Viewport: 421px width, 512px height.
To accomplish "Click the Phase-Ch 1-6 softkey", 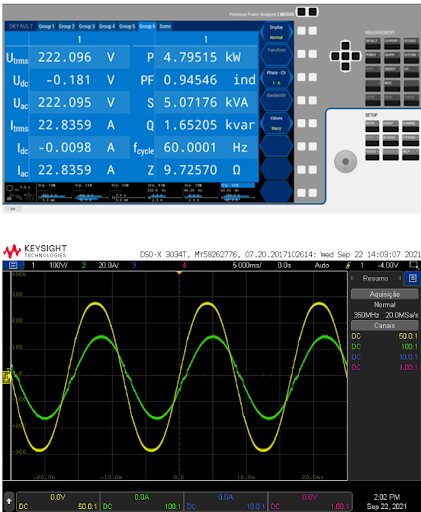I will point(276,78).
